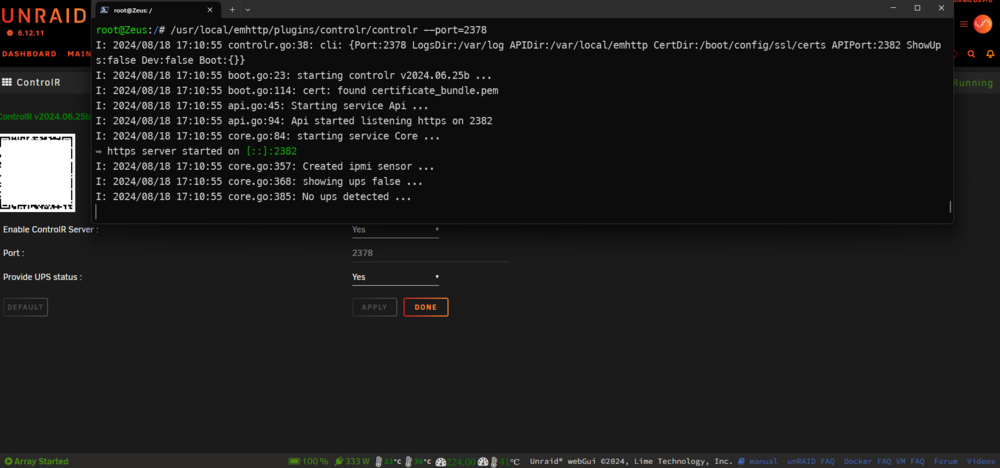Click the APPLY button
The height and width of the screenshot is (468, 1000).
(374, 307)
